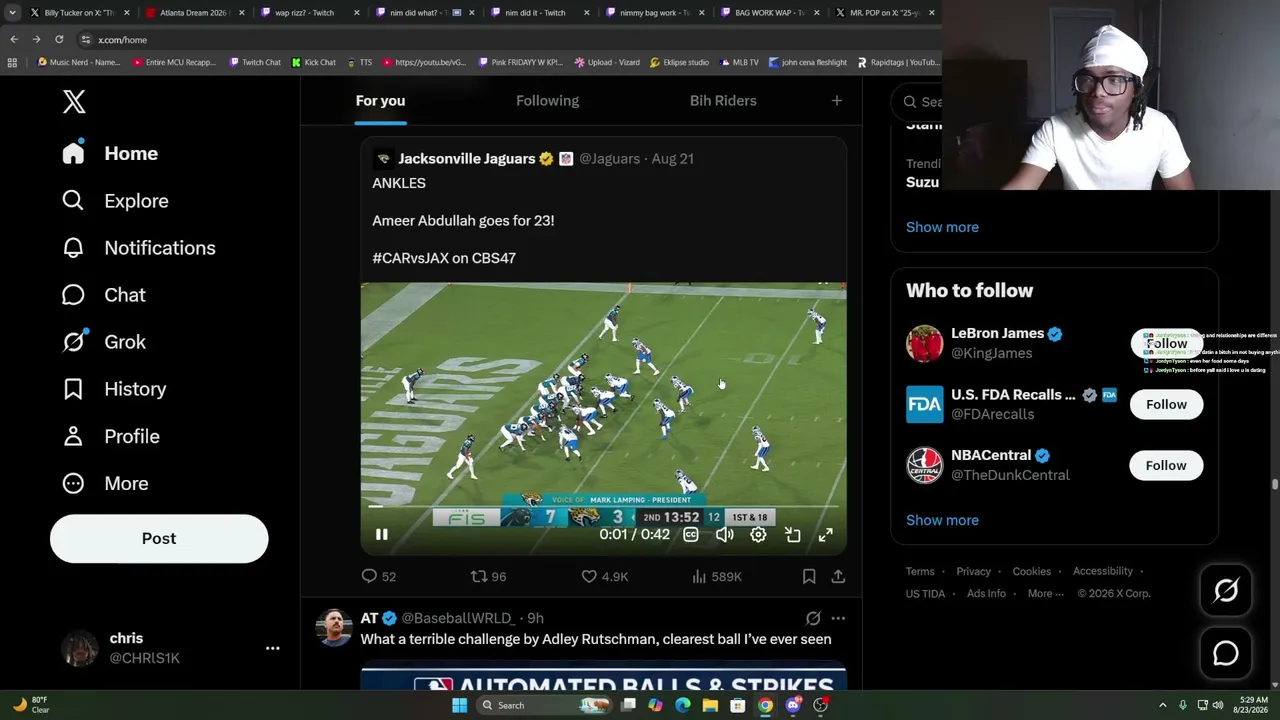Open the floating messages button
Viewport: 1280px width, 720px height.
pos(1226,653)
